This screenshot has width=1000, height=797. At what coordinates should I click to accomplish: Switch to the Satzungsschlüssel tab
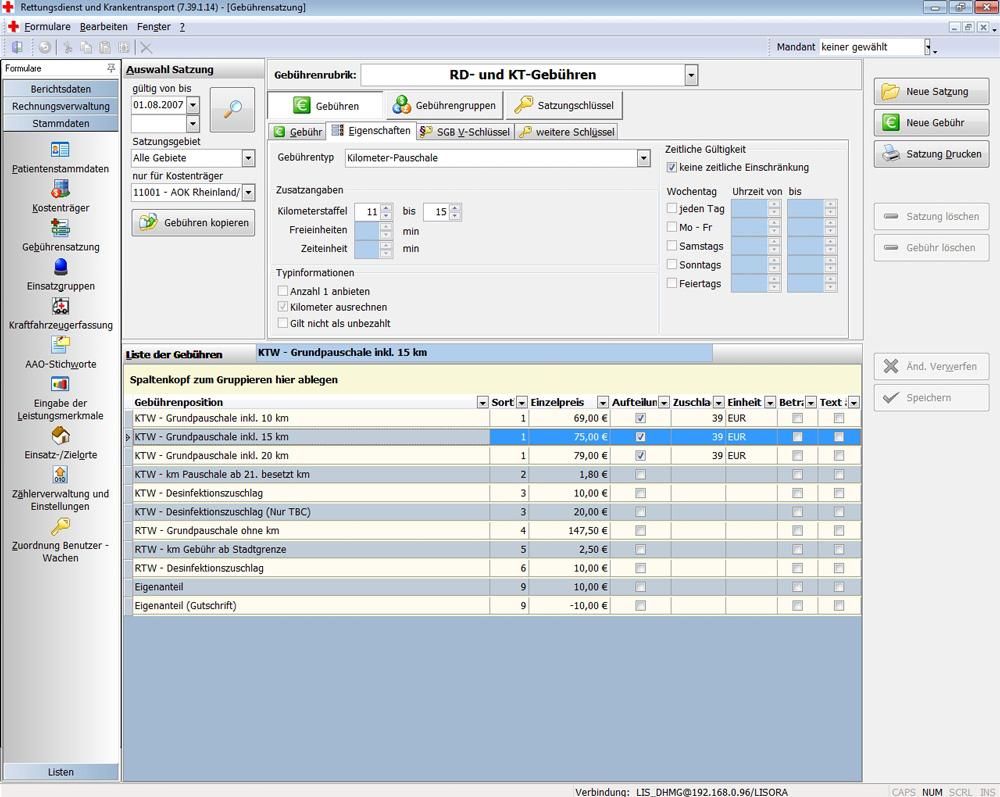[x=564, y=105]
